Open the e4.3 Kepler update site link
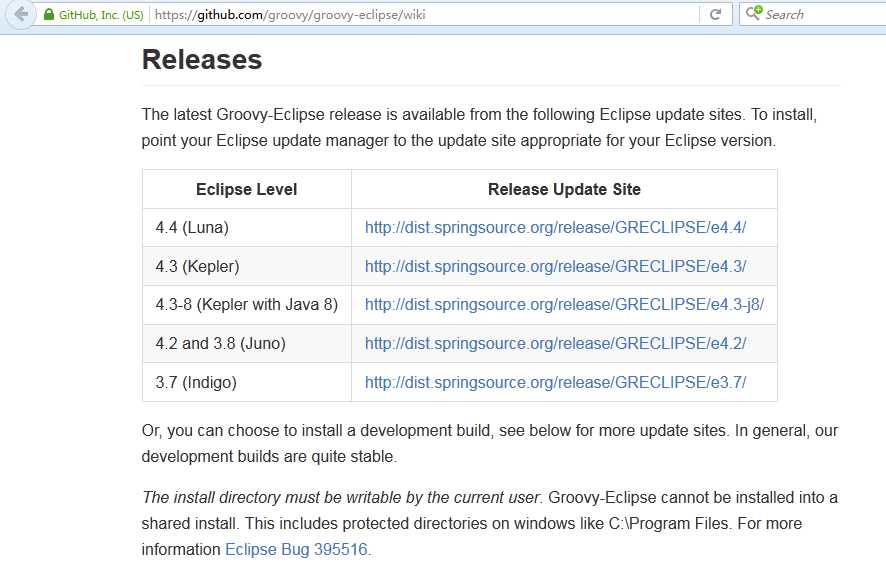The width and height of the screenshot is (886, 564). [x=555, y=266]
